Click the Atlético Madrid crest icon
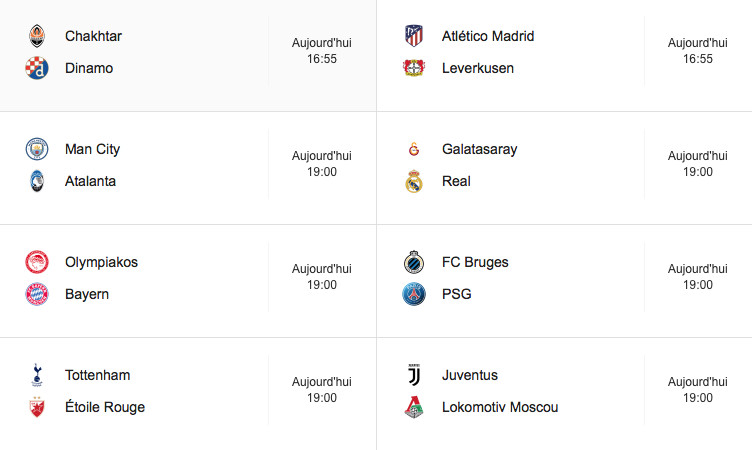Viewport: 752px width, 450px height. [414, 36]
